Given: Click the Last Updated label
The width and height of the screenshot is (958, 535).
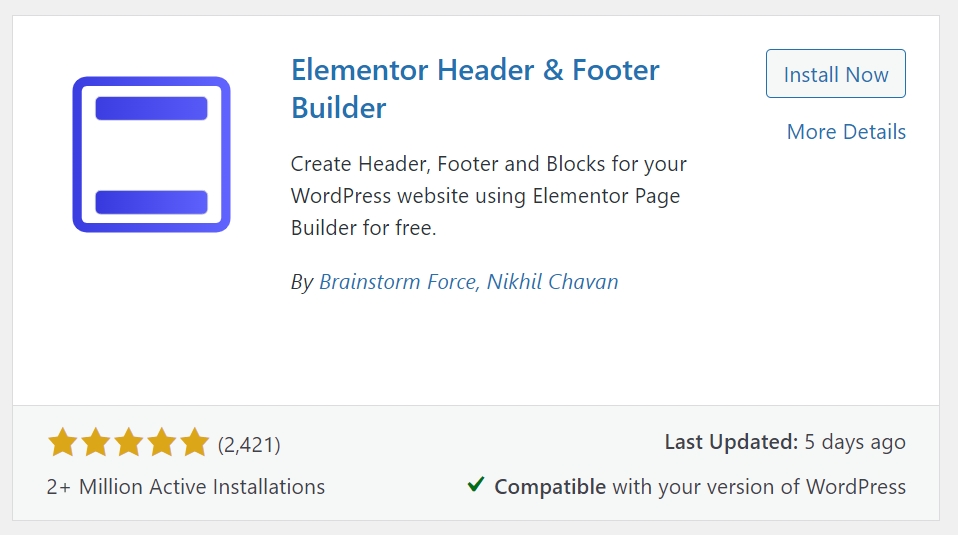Looking at the screenshot, I should coord(731,442).
